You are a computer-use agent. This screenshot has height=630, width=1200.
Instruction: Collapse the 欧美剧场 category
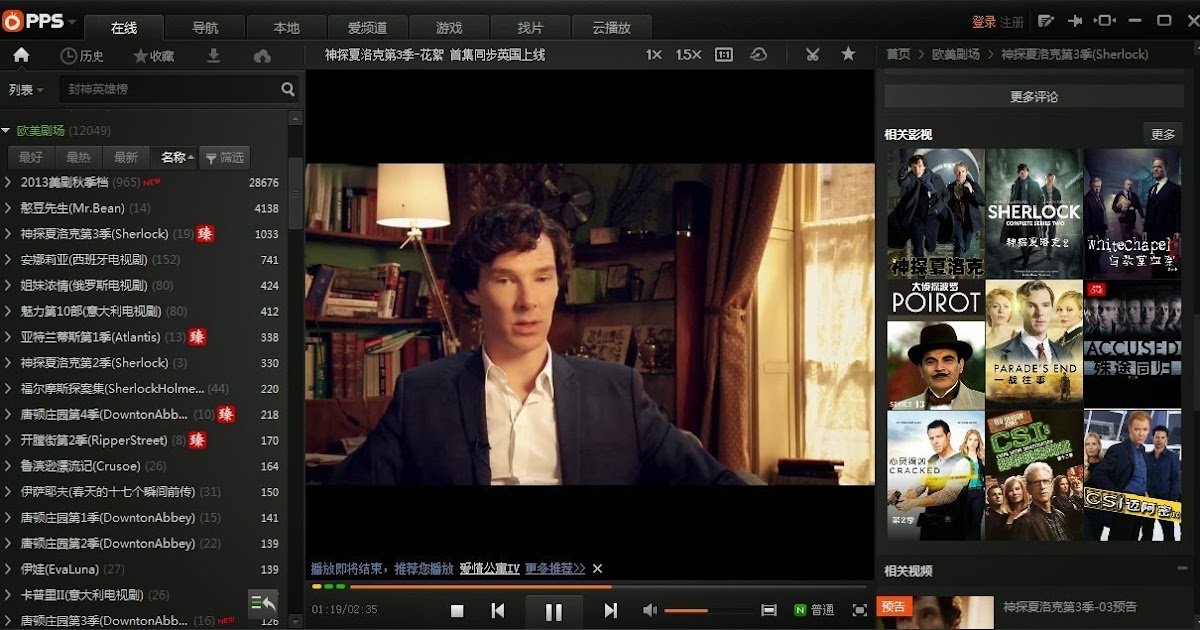tap(6, 131)
